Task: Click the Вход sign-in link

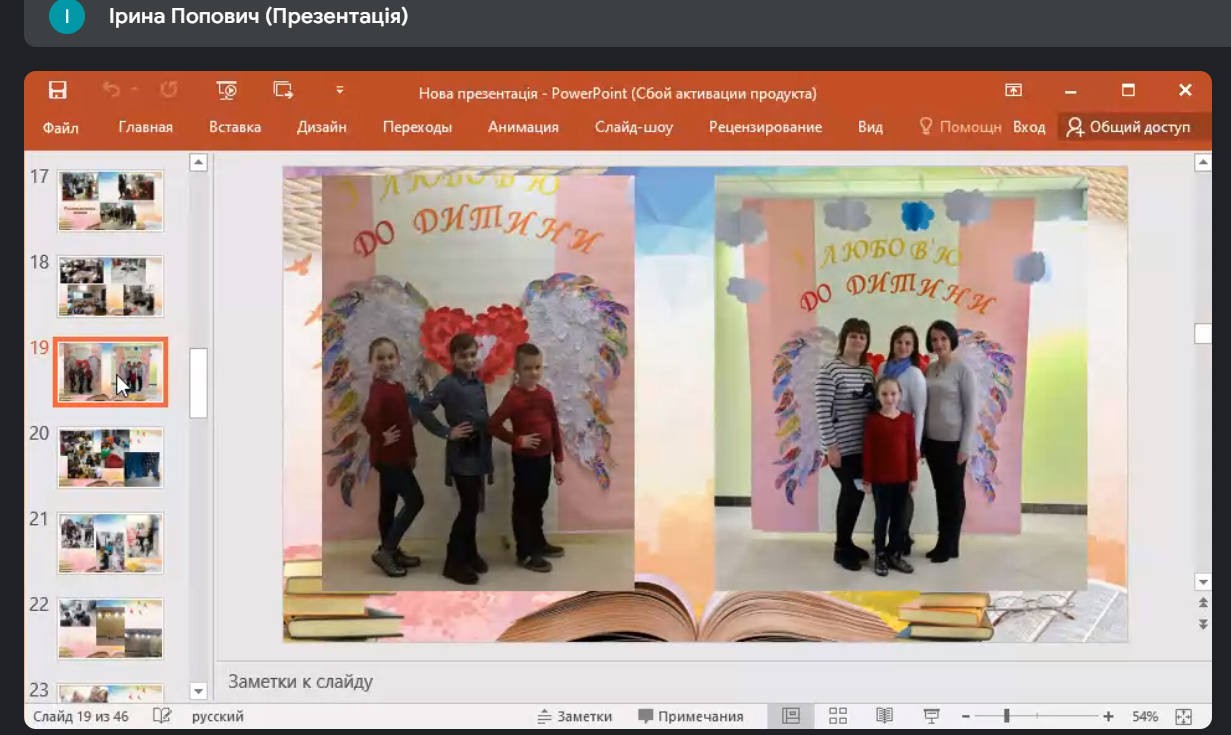Action: [x=1029, y=127]
